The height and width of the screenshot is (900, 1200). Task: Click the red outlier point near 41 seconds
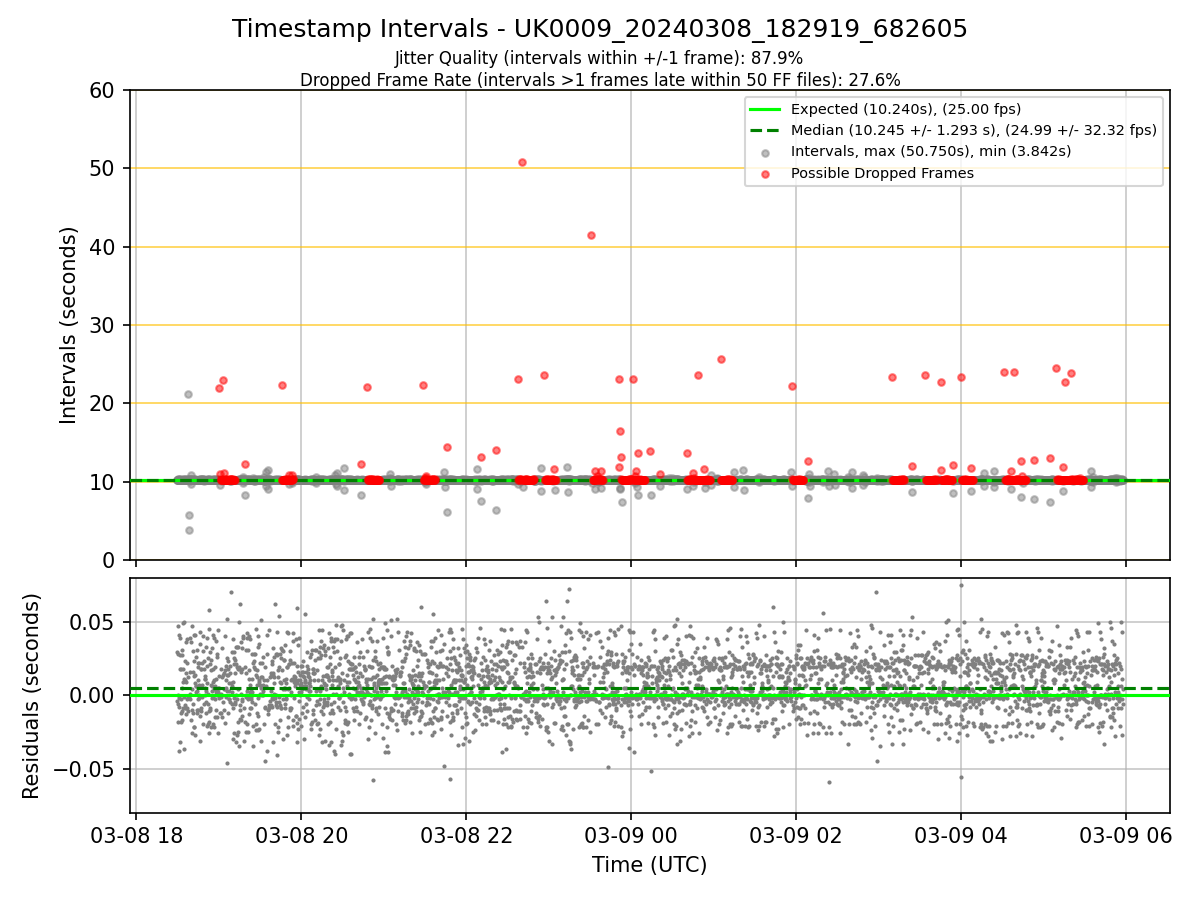[x=591, y=235]
